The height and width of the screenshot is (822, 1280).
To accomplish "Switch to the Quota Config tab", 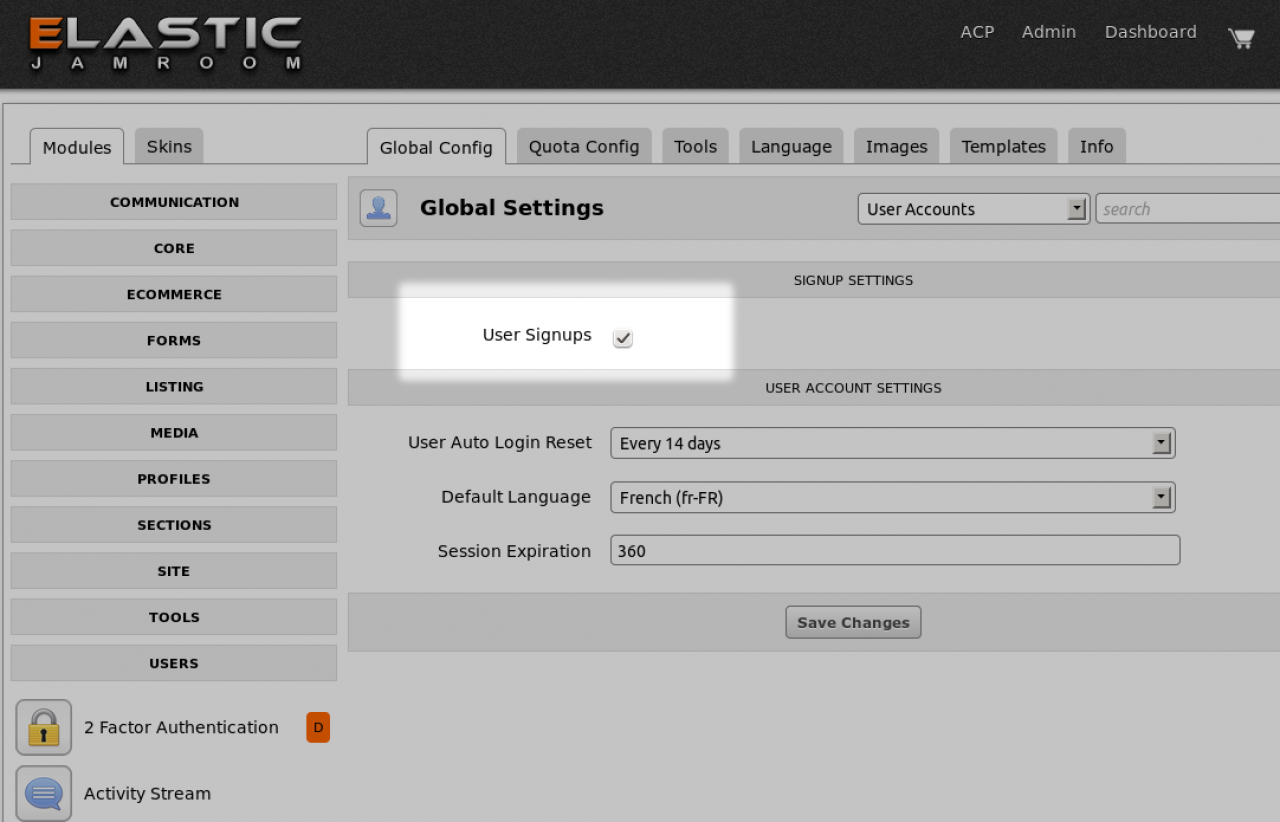I will [584, 147].
